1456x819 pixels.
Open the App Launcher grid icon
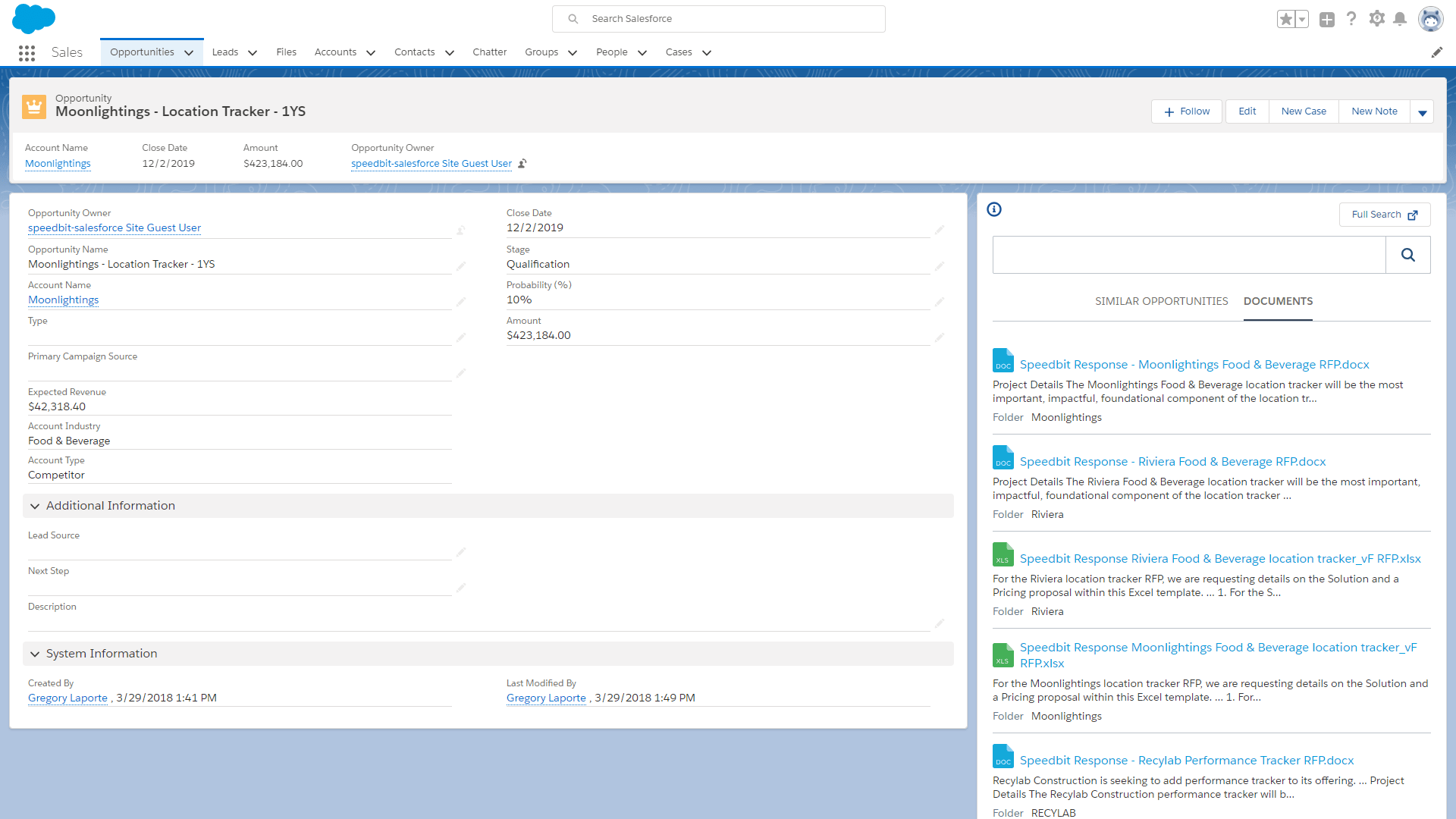point(27,53)
